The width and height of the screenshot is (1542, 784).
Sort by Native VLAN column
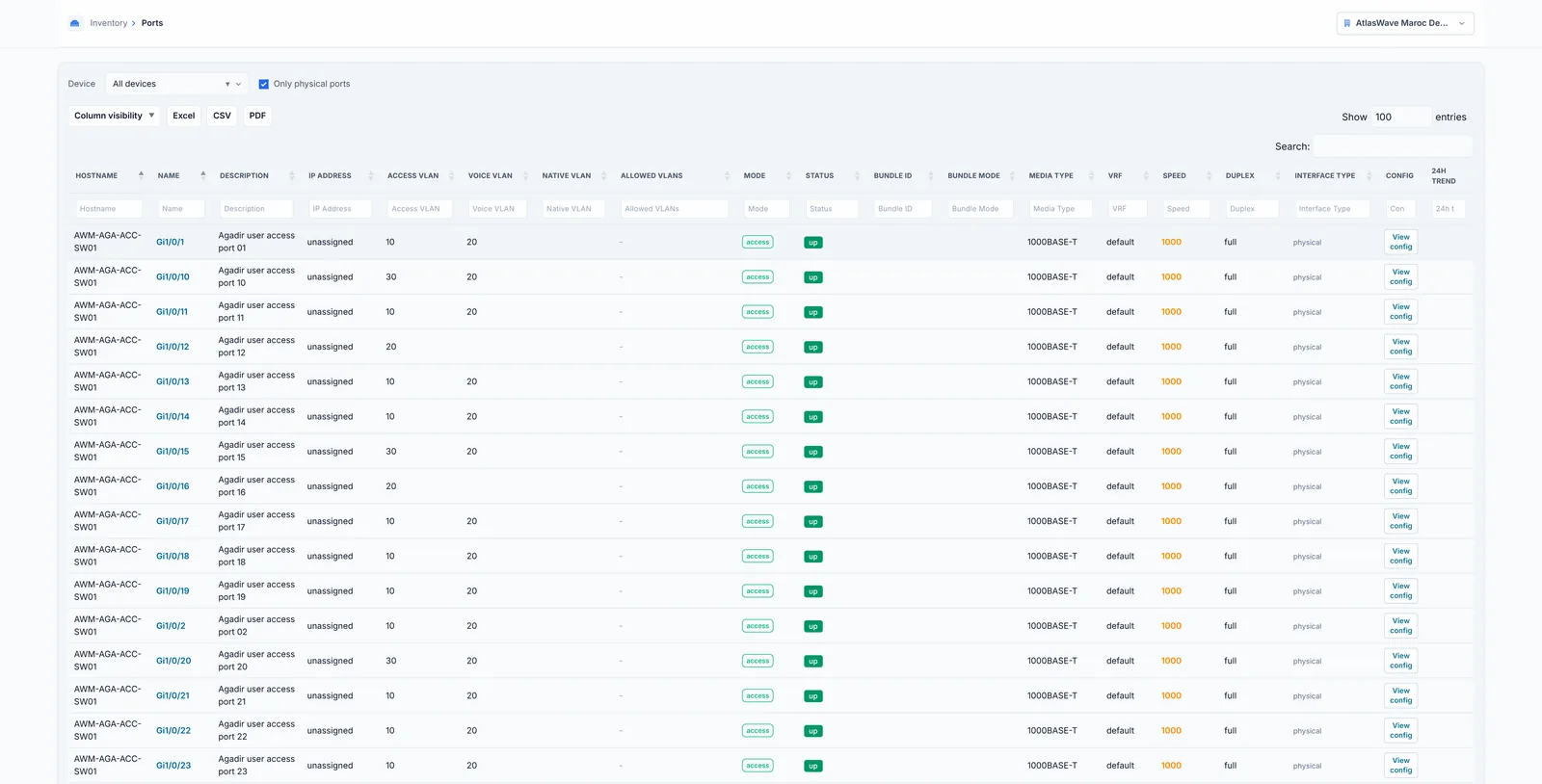573,176
